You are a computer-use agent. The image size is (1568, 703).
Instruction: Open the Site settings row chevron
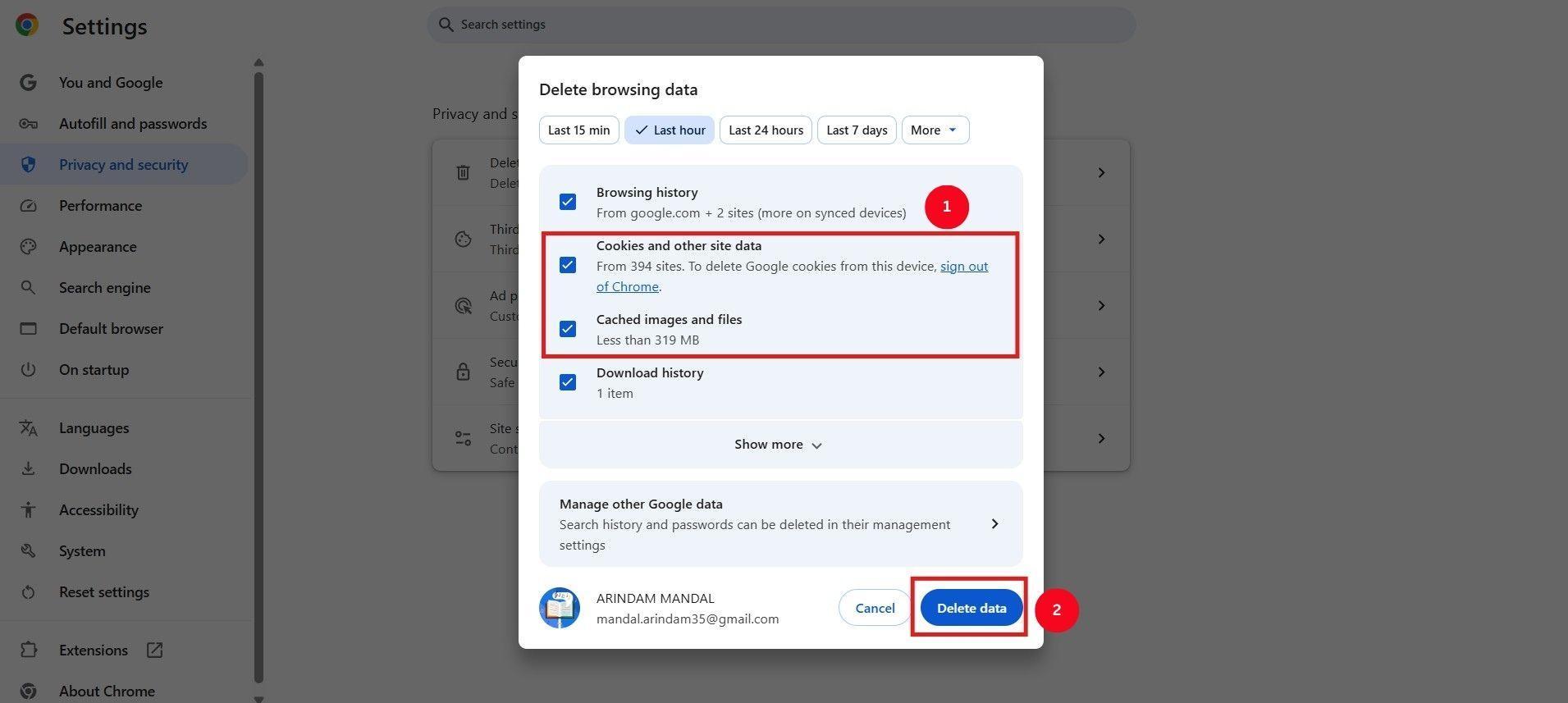click(1101, 438)
